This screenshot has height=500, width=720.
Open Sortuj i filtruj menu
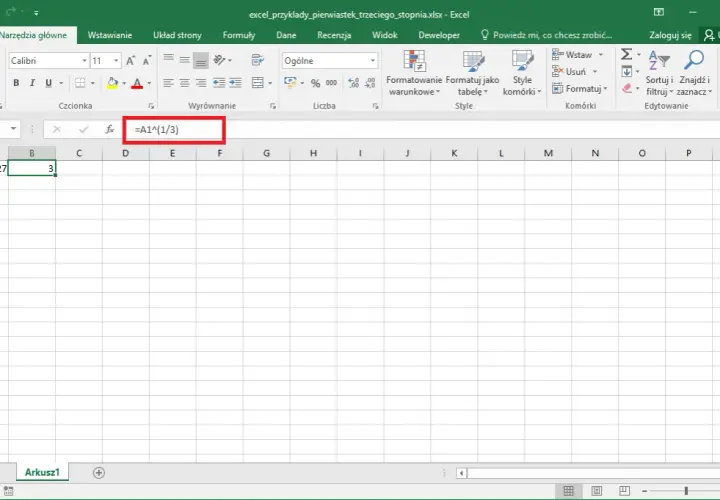(659, 73)
